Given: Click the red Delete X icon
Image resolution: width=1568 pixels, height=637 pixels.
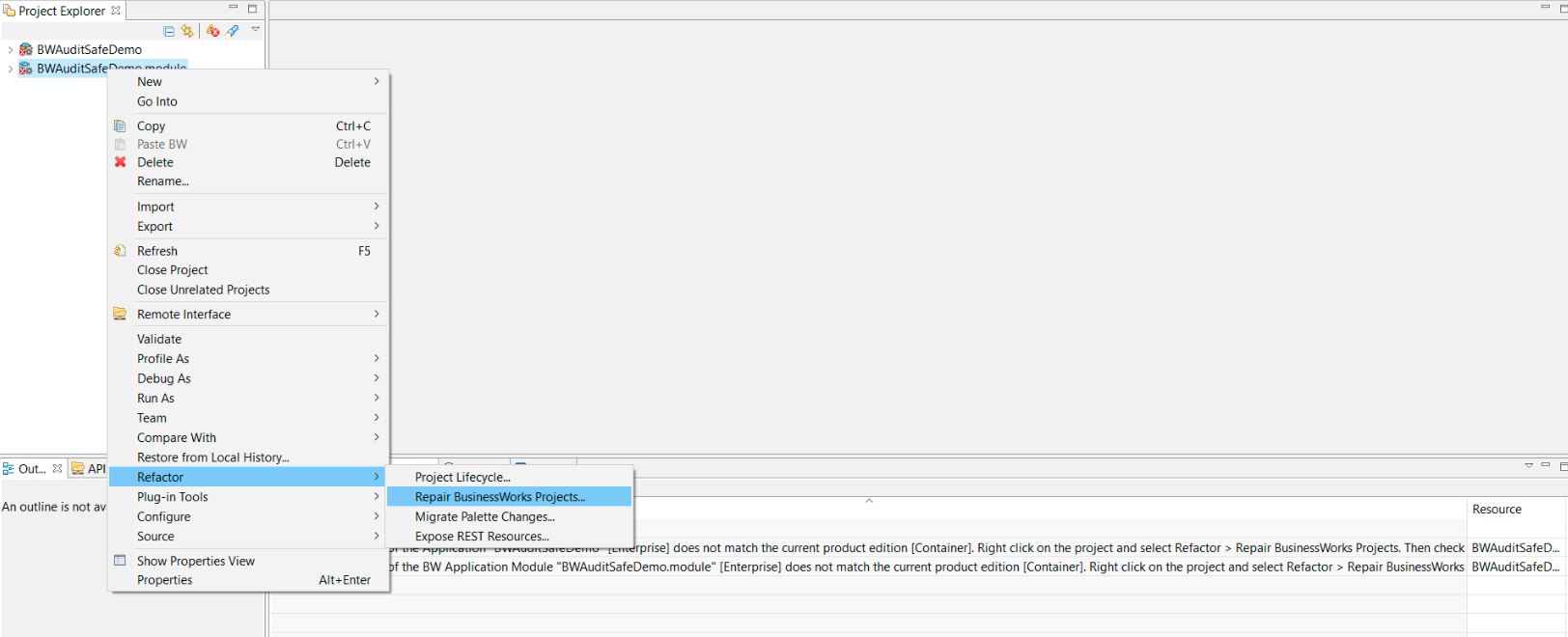Looking at the screenshot, I should pos(120,162).
